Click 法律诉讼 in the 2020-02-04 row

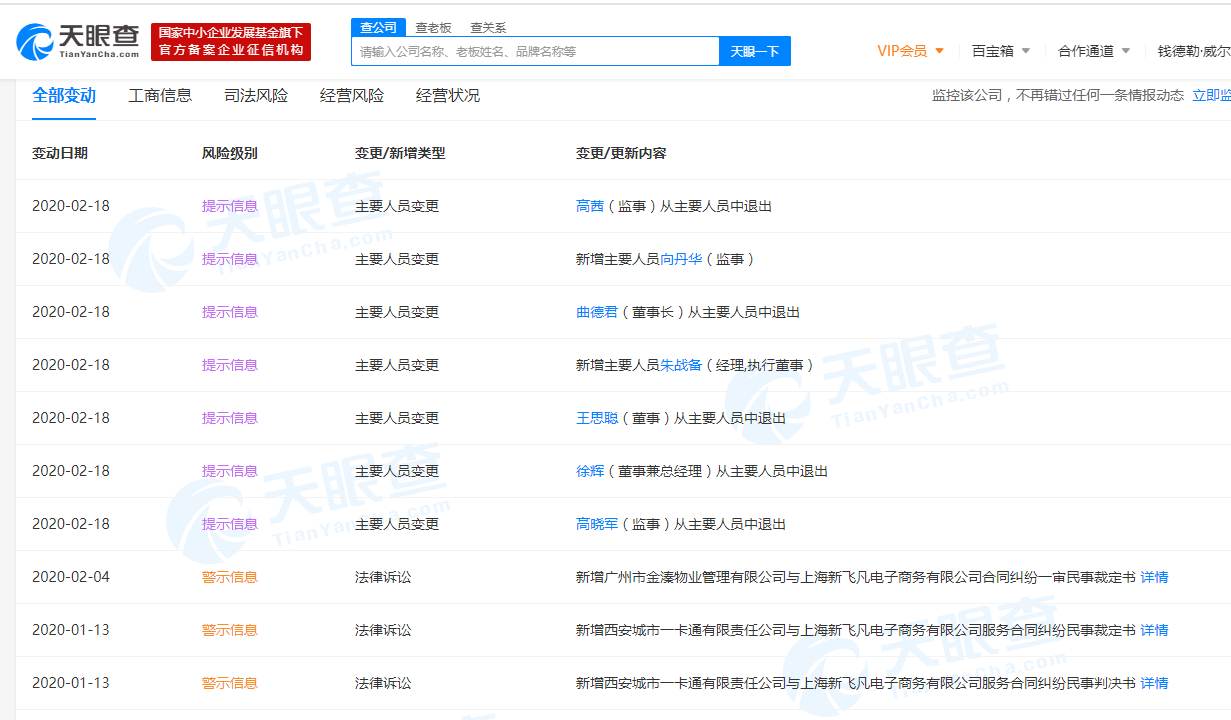[383, 577]
